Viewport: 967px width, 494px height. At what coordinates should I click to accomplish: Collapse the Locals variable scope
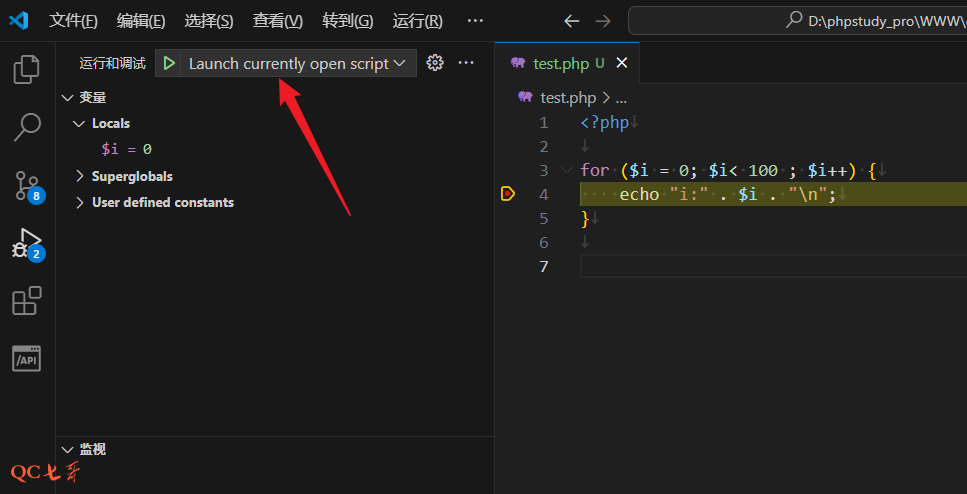point(80,123)
